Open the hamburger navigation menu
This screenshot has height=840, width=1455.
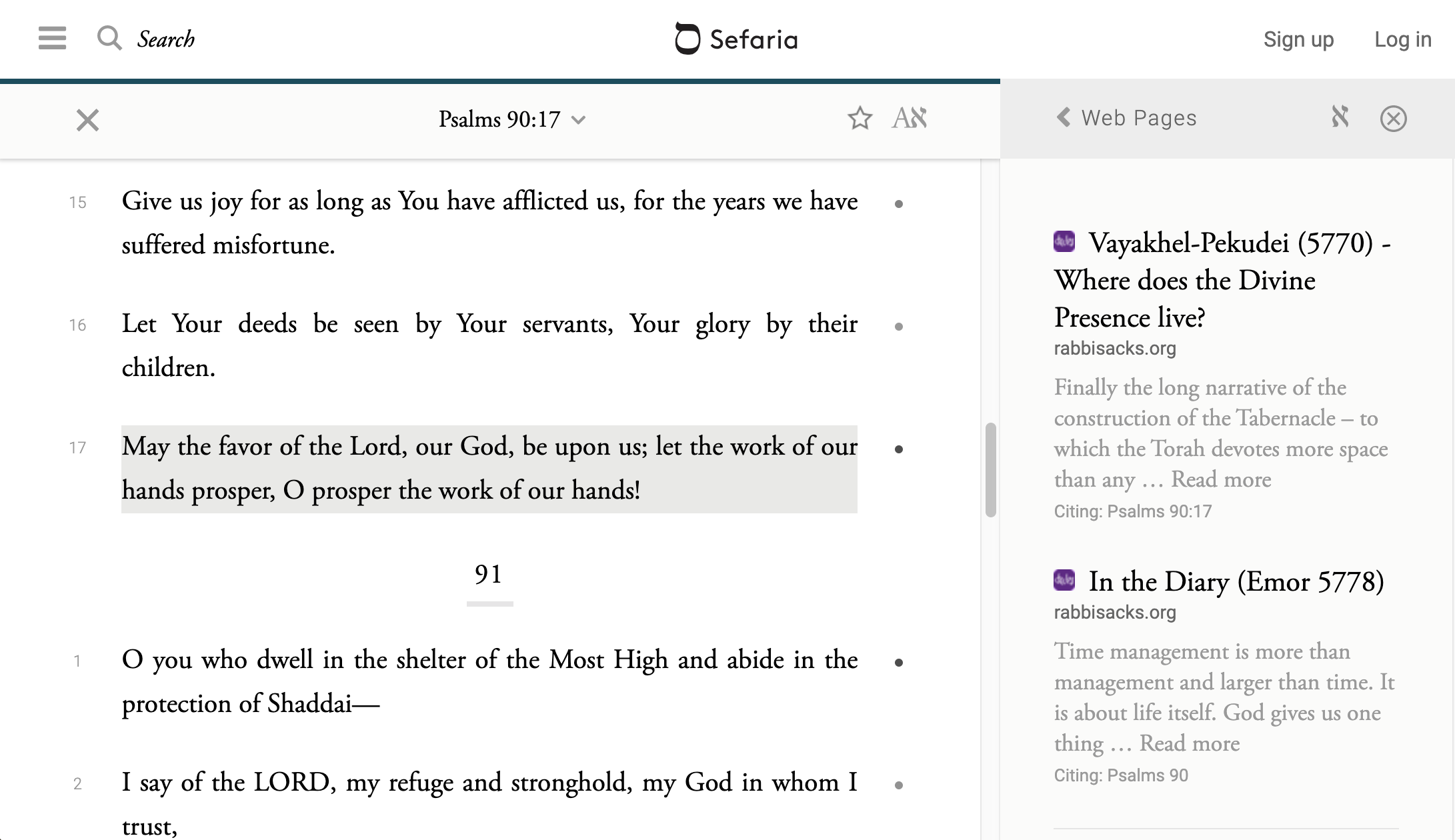click(52, 39)
